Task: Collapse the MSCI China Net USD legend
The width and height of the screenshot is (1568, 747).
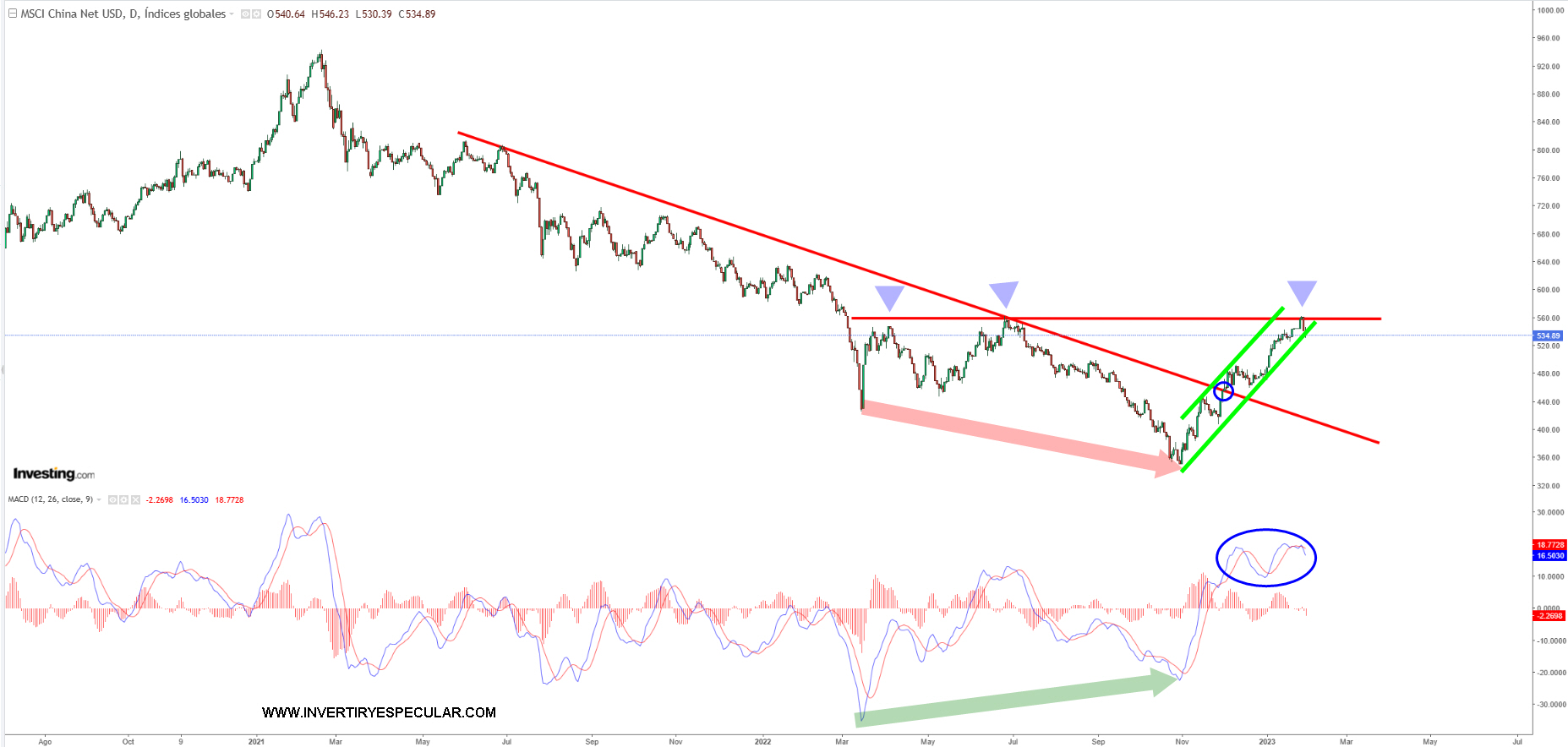Action: pos(12,14)
